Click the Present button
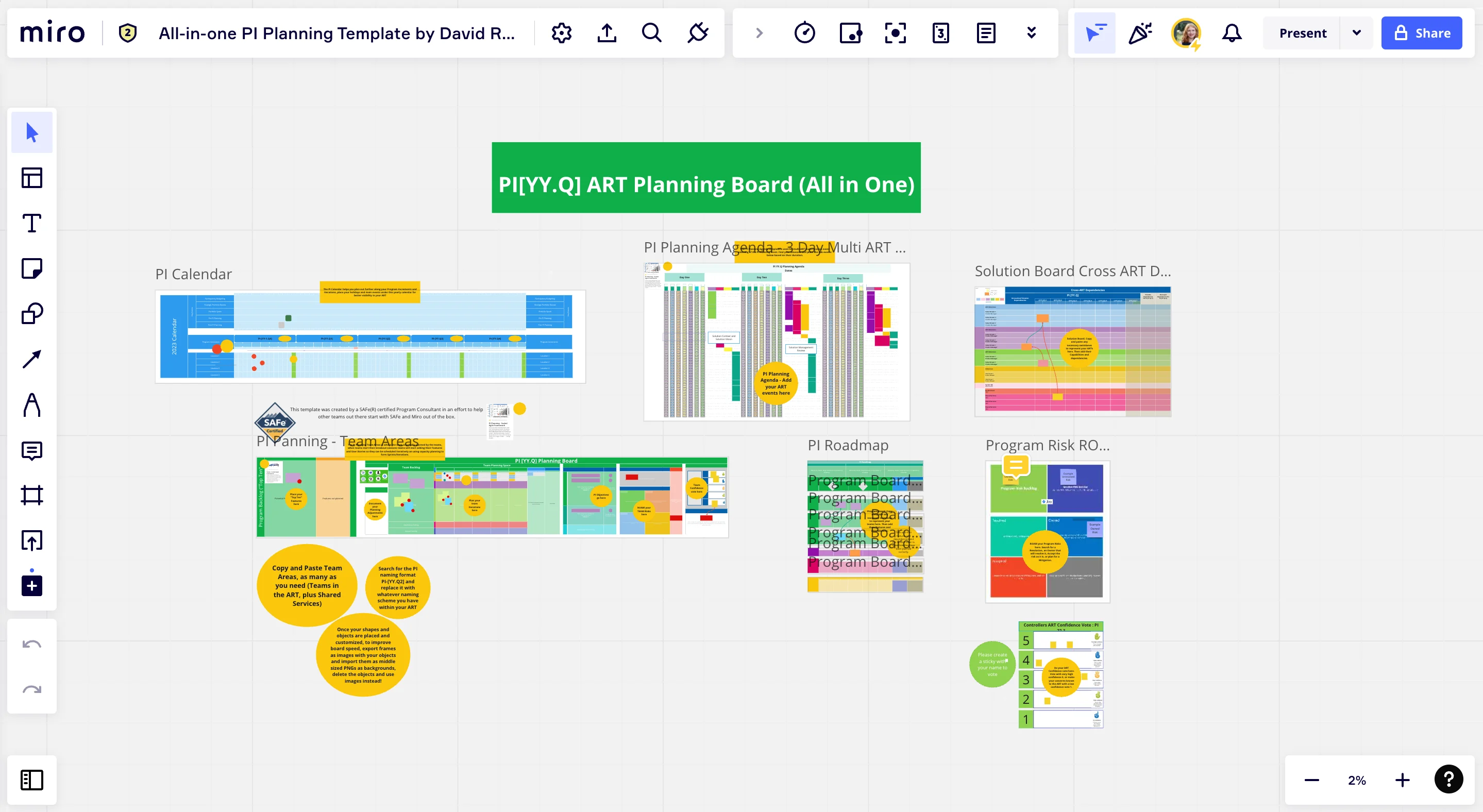1483x812 pixels. tap(1302, 33)
